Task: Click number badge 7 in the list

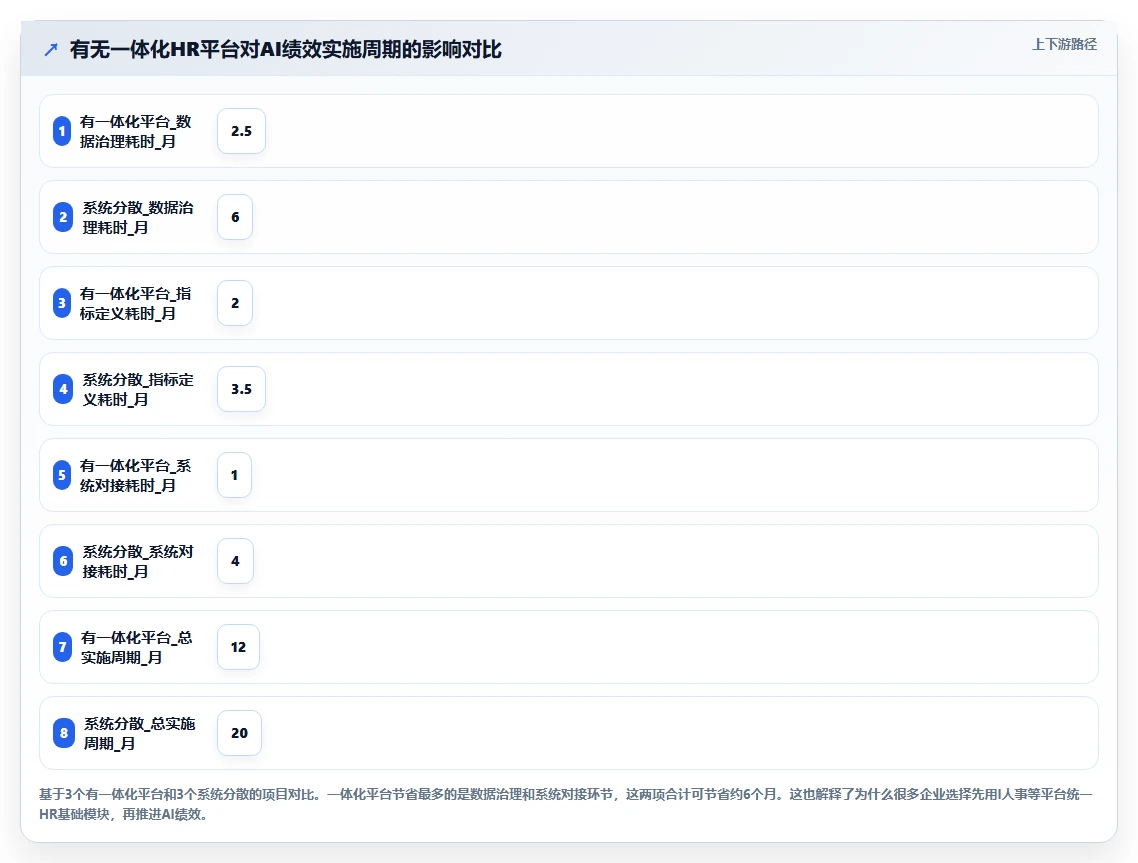Action: [x=62, y=647]
